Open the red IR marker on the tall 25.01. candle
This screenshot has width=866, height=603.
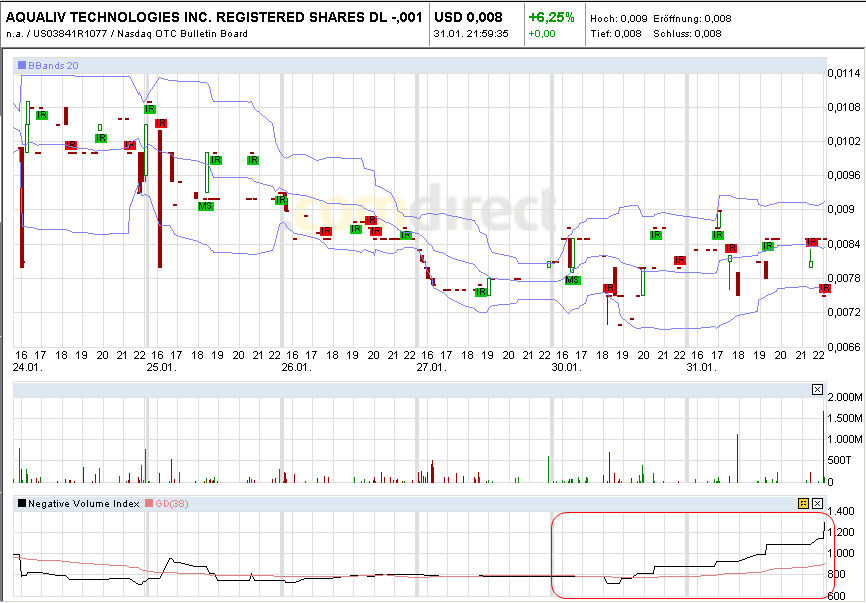[x=161, y=123]
